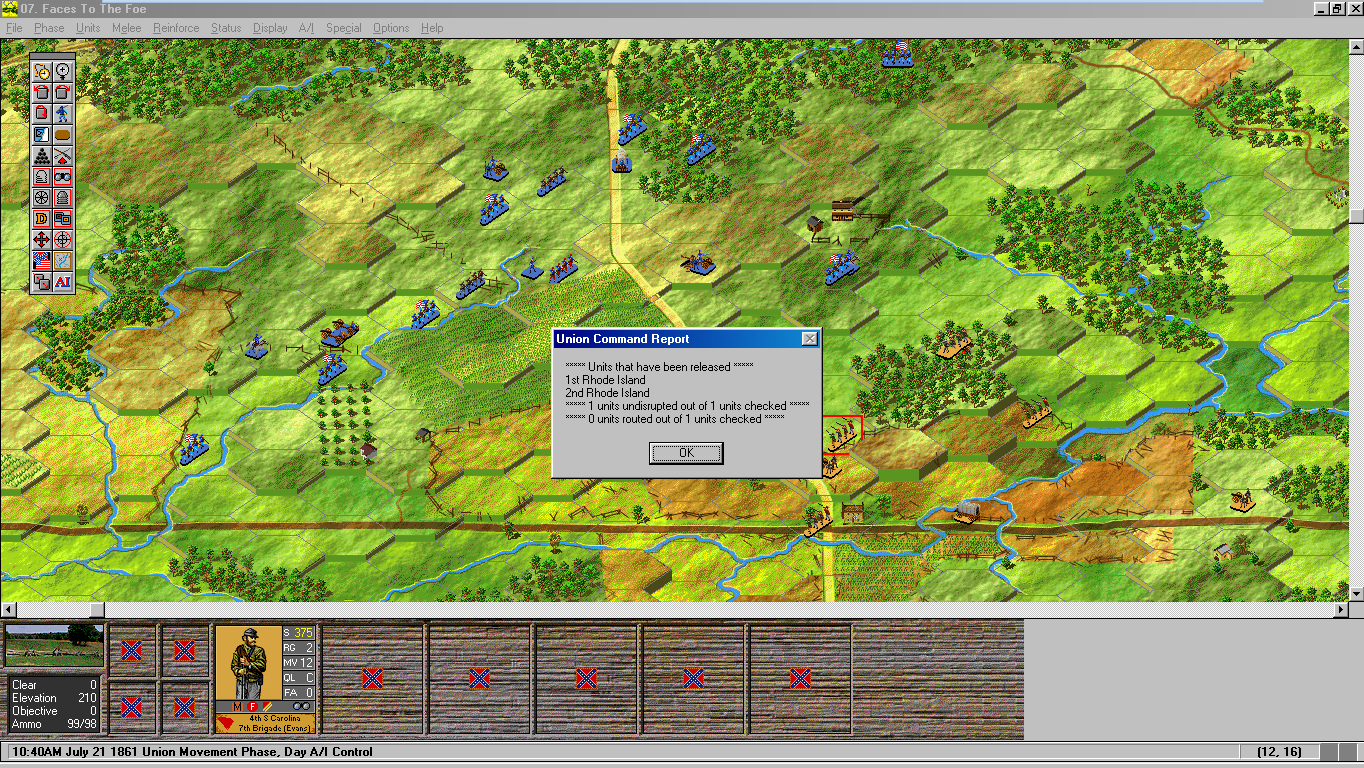Click the cannonball pile toolbar icon
Image resolution: width=1364 pixels, height=768 pixels.
point(42,155)
